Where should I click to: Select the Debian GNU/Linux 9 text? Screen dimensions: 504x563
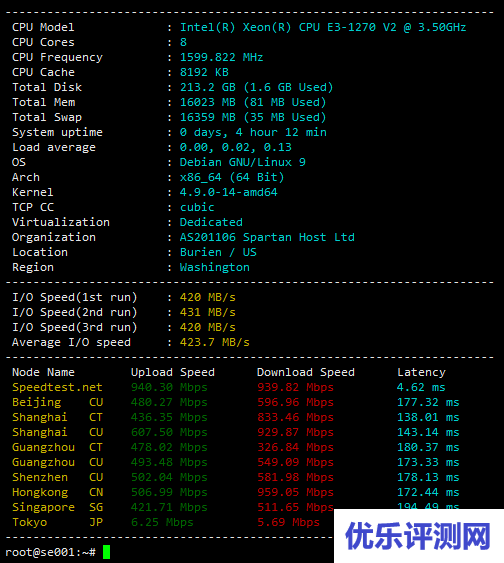coord(243,162)
